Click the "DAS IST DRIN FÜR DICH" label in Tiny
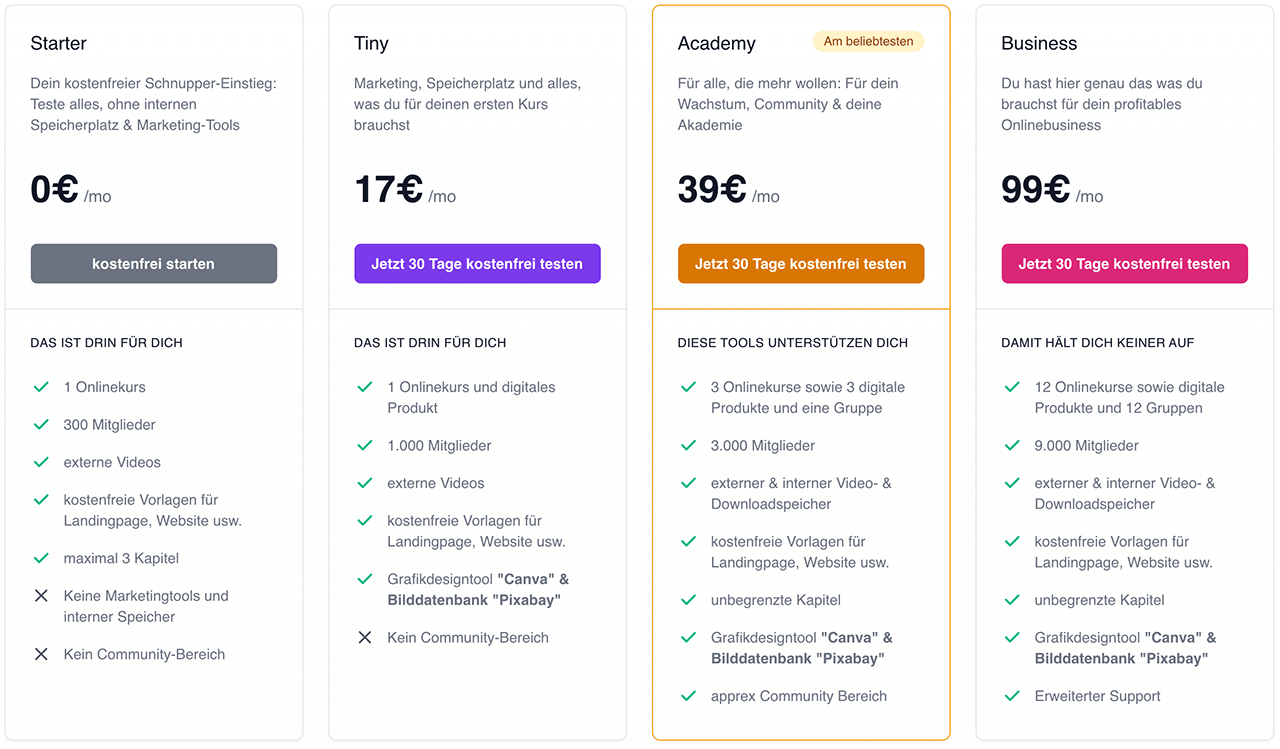Screen dimensions: 1280x749 tap(431, 342)
